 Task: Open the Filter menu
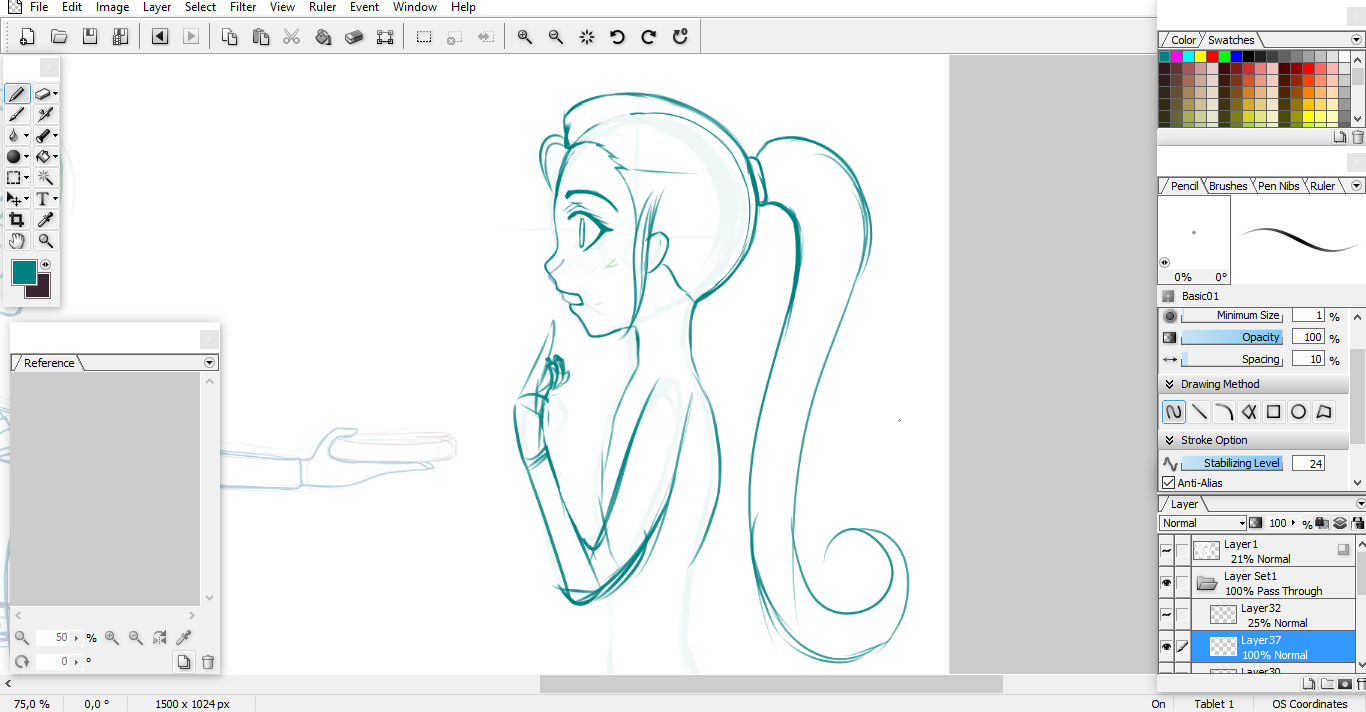click(x=243, y=7)
